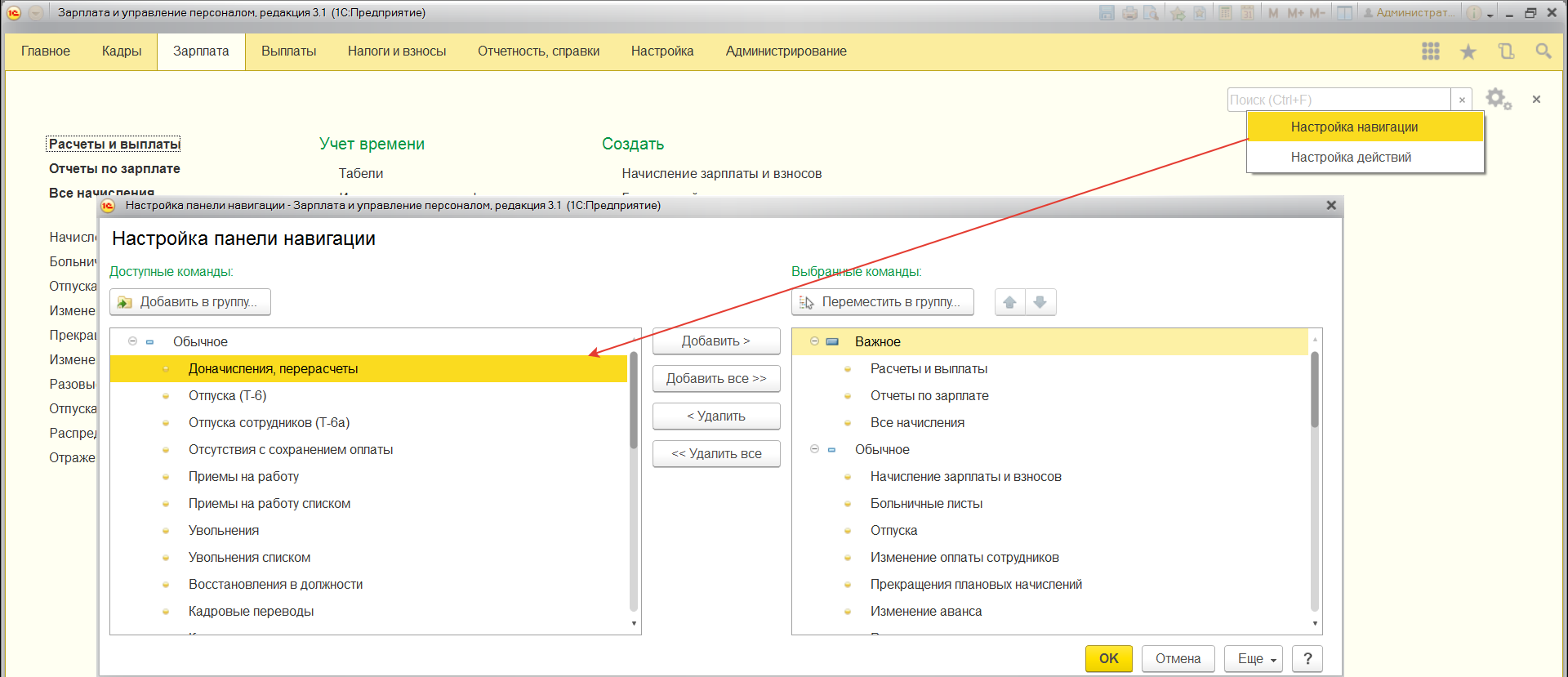This screenshot has width=1568, height=677.
Task: Open Favorites via the star icon
Action: click(x=1468, y=51)
